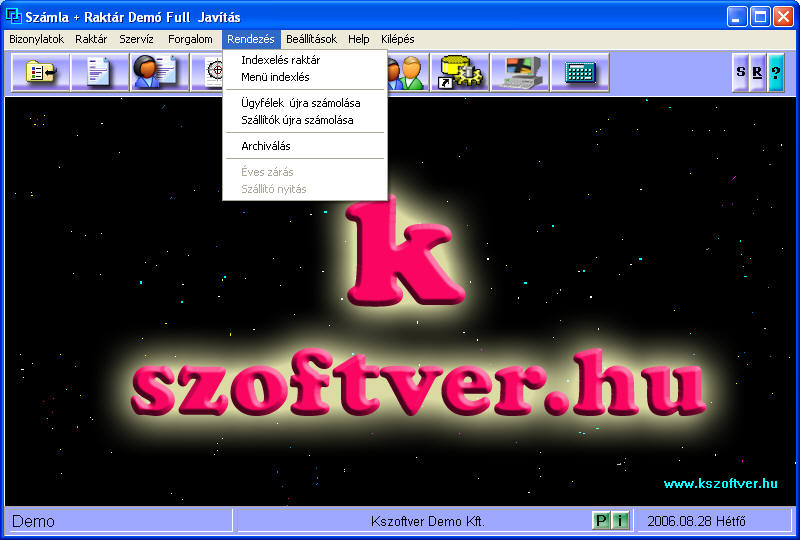The width and height of the screenshot is (800, 540).
Task: Open the Raktár menu
Action: click(91, 39)
